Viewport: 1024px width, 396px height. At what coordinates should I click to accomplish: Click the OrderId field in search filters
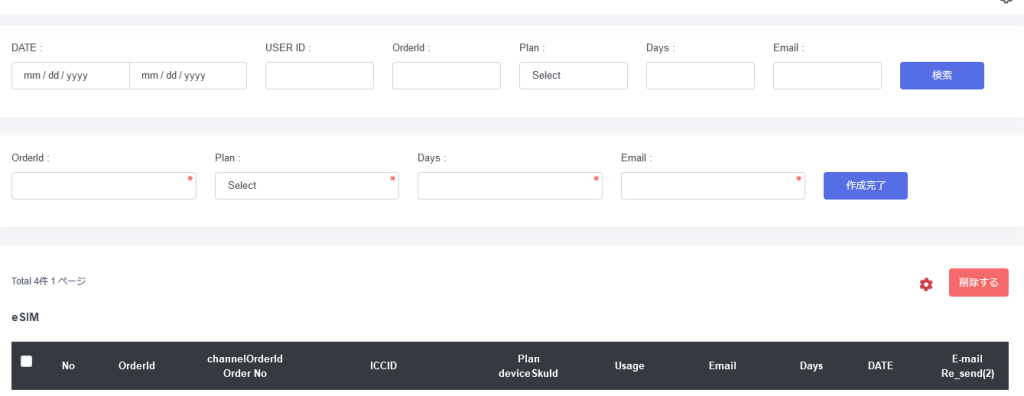point(446,76)
